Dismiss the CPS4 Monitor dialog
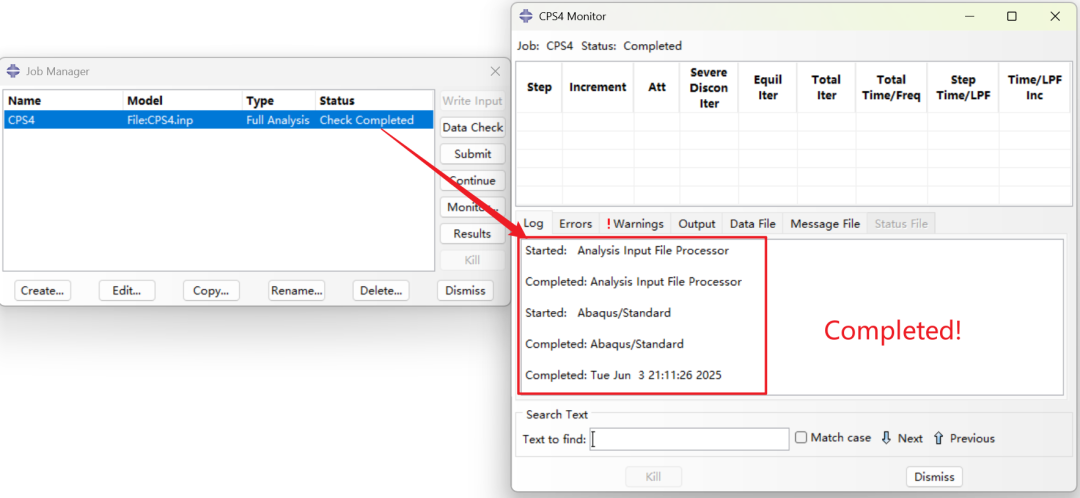The height and width of the screenshot is (498, 1080). tap(934, 477)
